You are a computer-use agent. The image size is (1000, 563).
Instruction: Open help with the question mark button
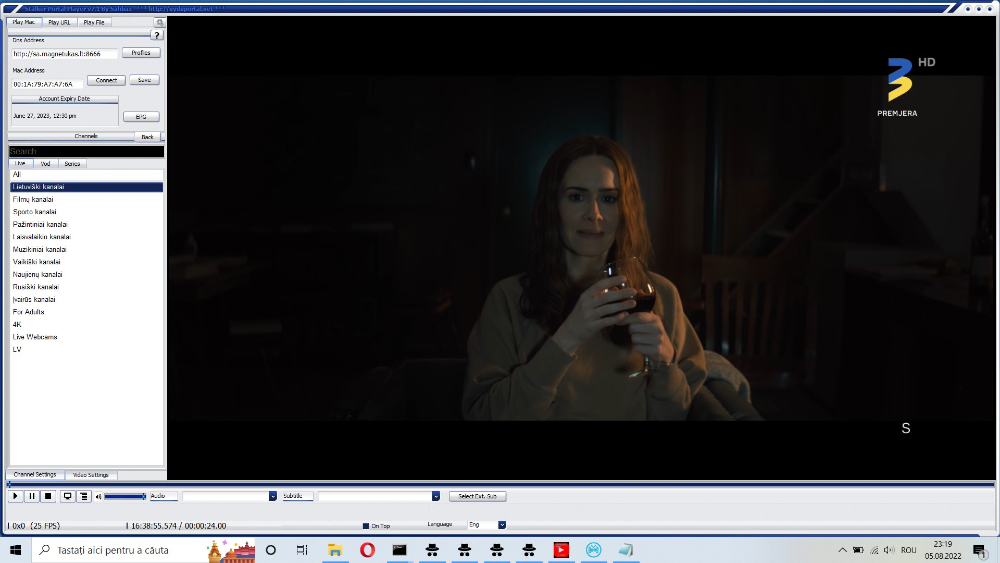157,35
